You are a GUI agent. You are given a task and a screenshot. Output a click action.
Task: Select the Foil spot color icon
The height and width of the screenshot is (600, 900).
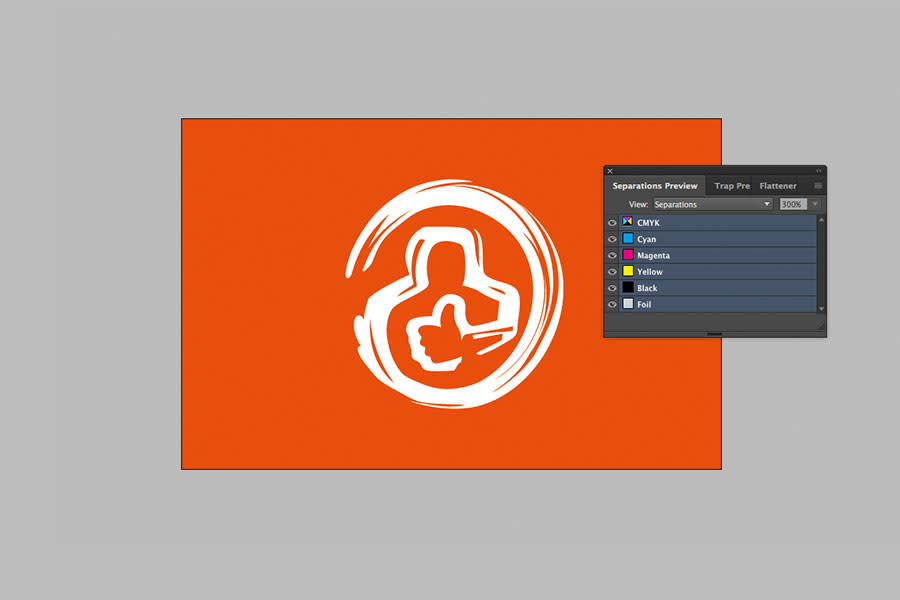pyautogui.click(x=628, y=304)
